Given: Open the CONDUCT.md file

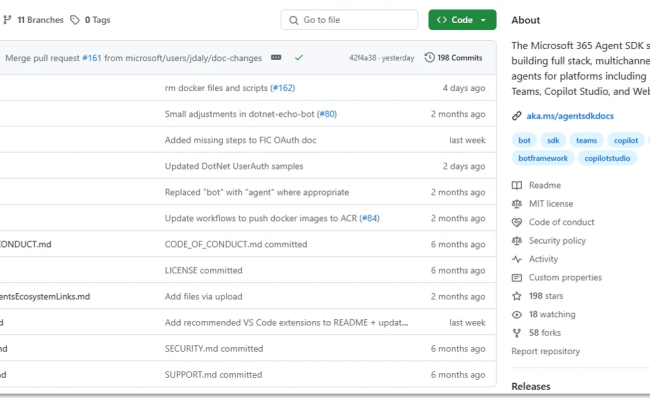Looking at the screenshot, I should click(x=25, y=245).
